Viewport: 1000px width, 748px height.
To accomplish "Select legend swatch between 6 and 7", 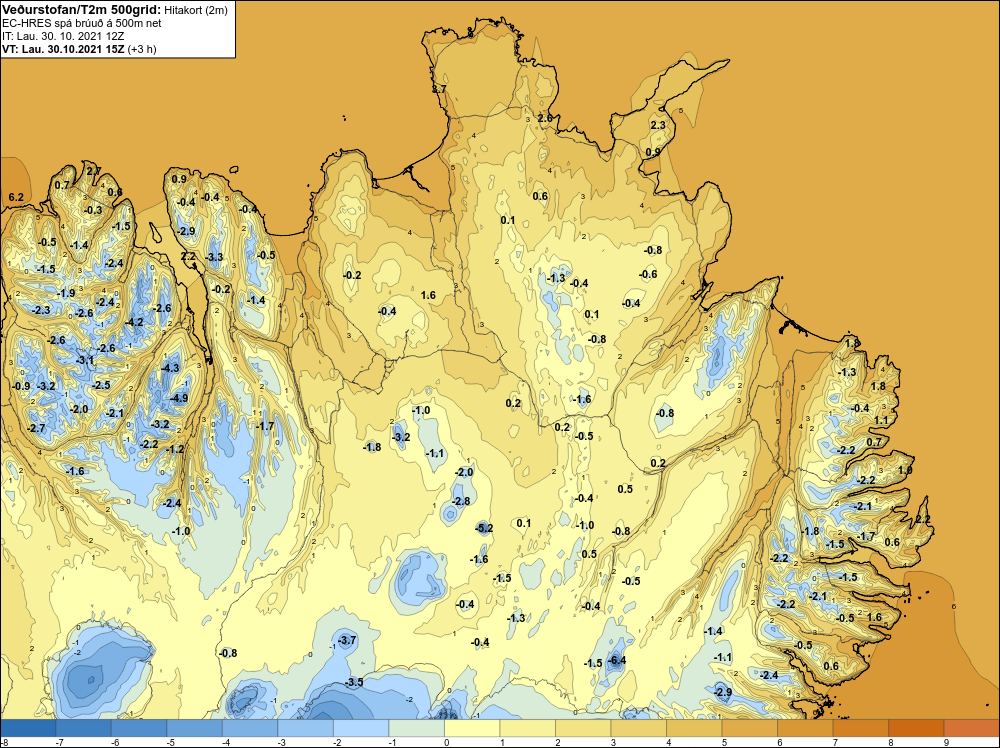I will coord(805,728).
